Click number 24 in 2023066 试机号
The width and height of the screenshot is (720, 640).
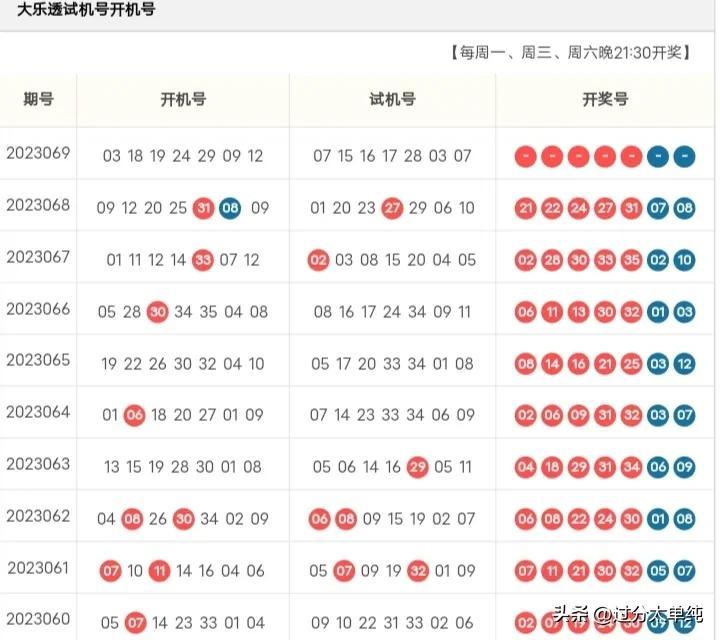pyautogui.click(x=392, y=312)
